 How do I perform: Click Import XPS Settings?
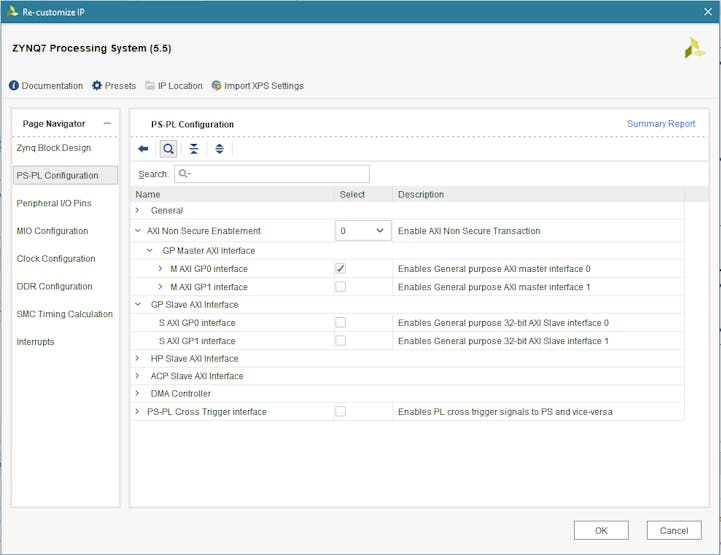click(x=258, y=86)
